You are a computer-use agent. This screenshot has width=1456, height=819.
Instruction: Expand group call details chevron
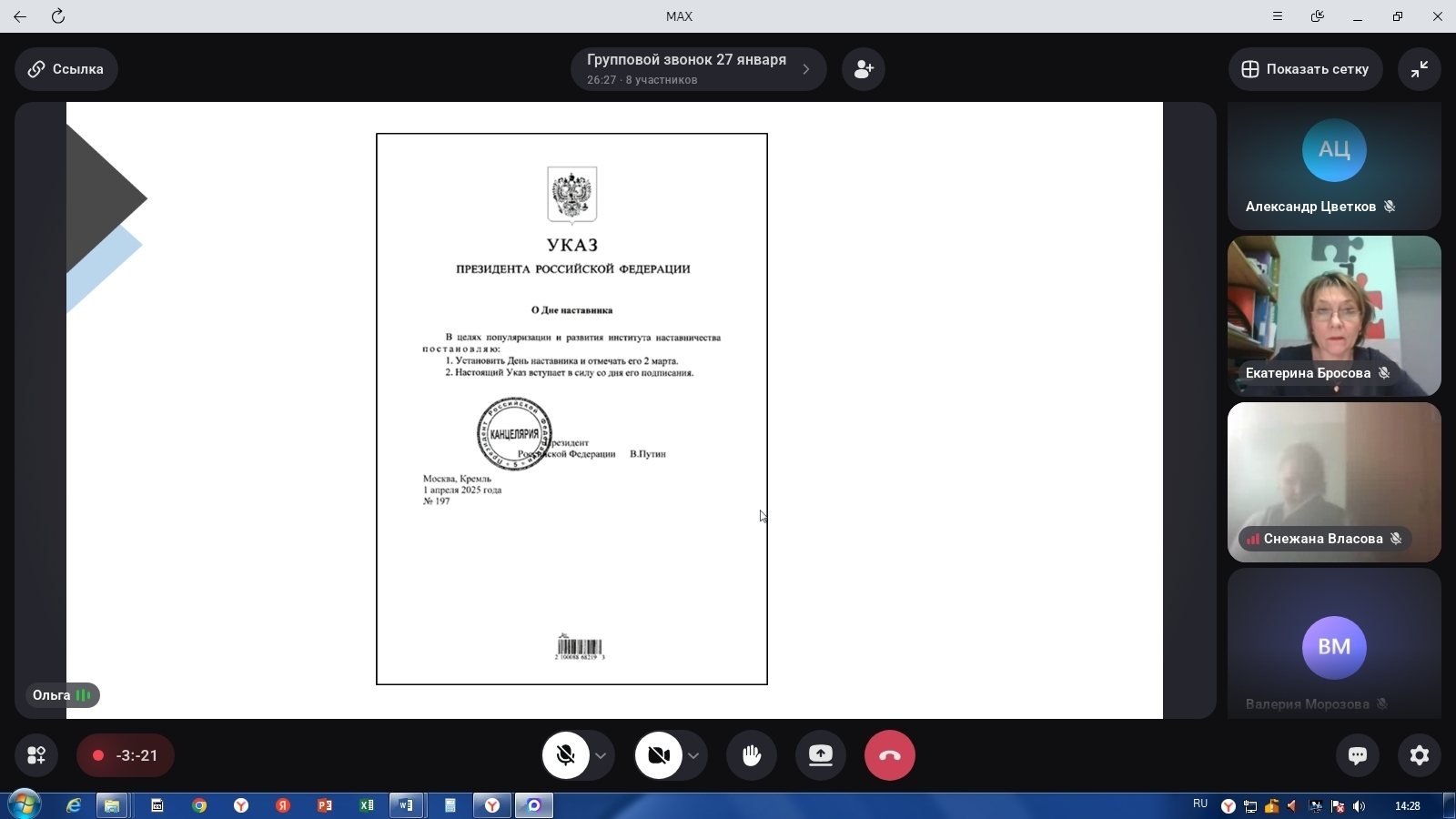805,69
